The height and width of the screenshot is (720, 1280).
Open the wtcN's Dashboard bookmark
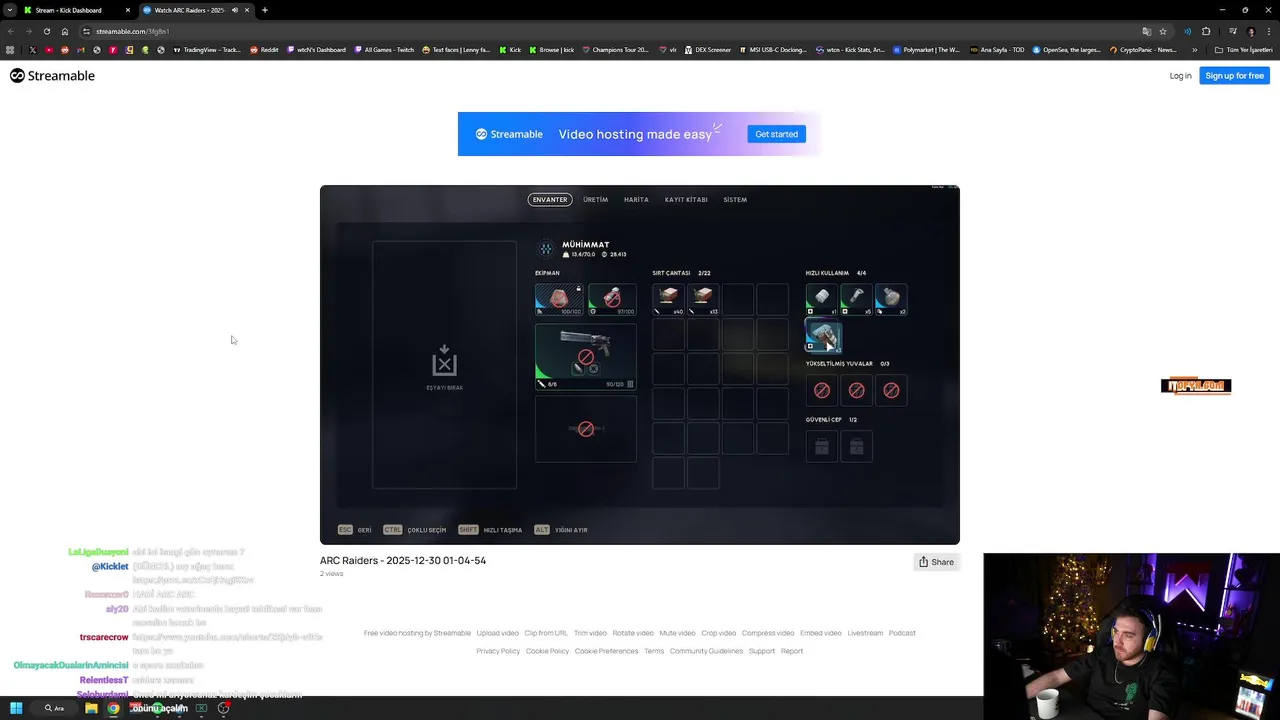(x=316, y=50)
